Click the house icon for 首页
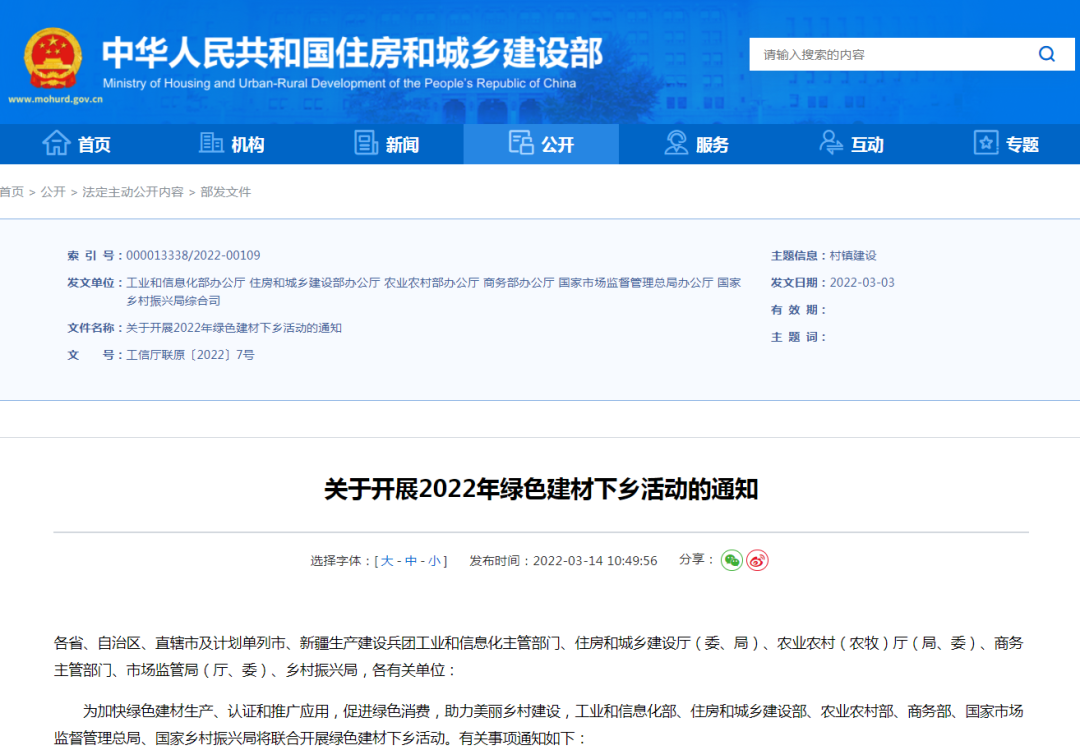1080x750 pixels. [x=56, y=144]
